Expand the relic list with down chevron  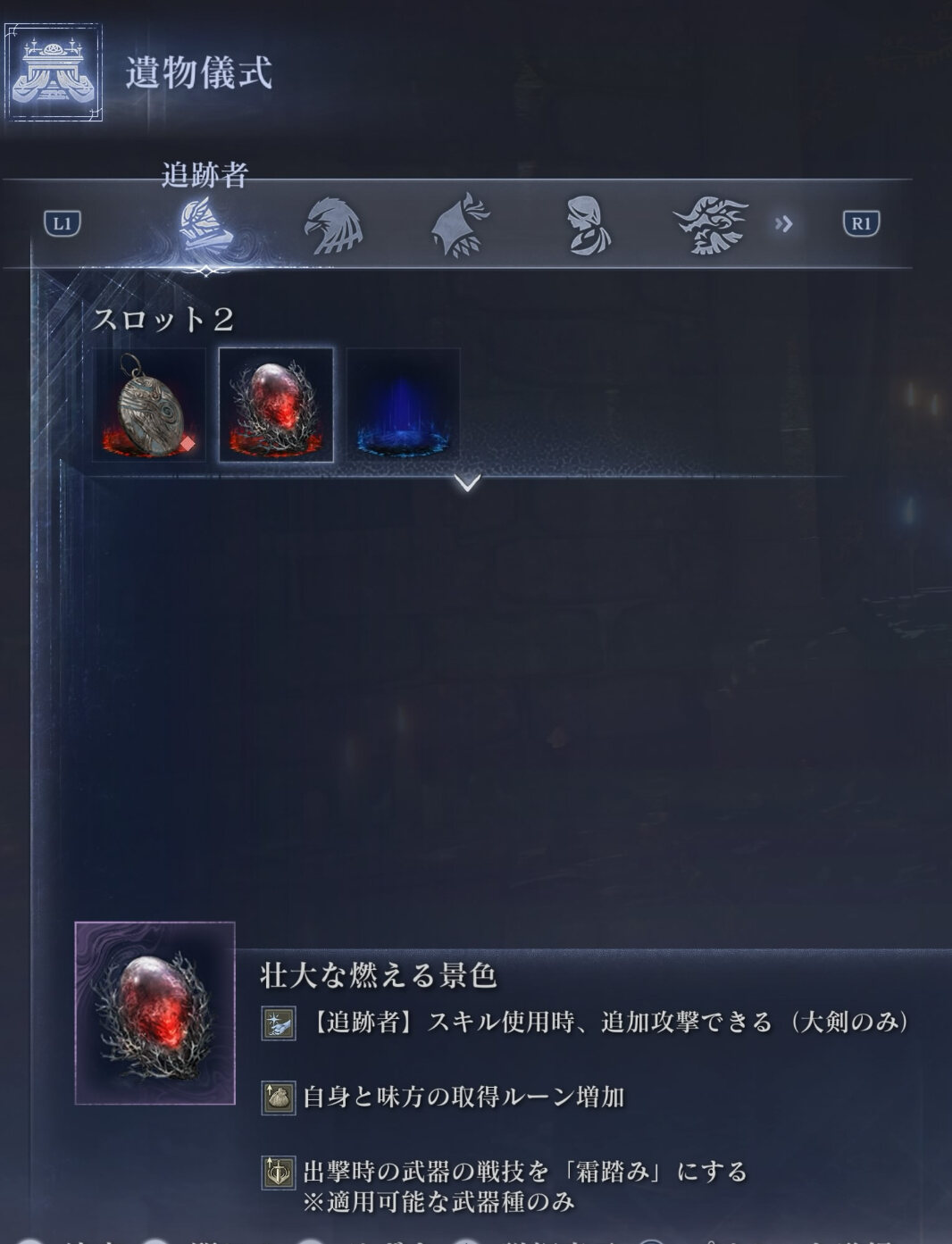[x=467, y=483]
